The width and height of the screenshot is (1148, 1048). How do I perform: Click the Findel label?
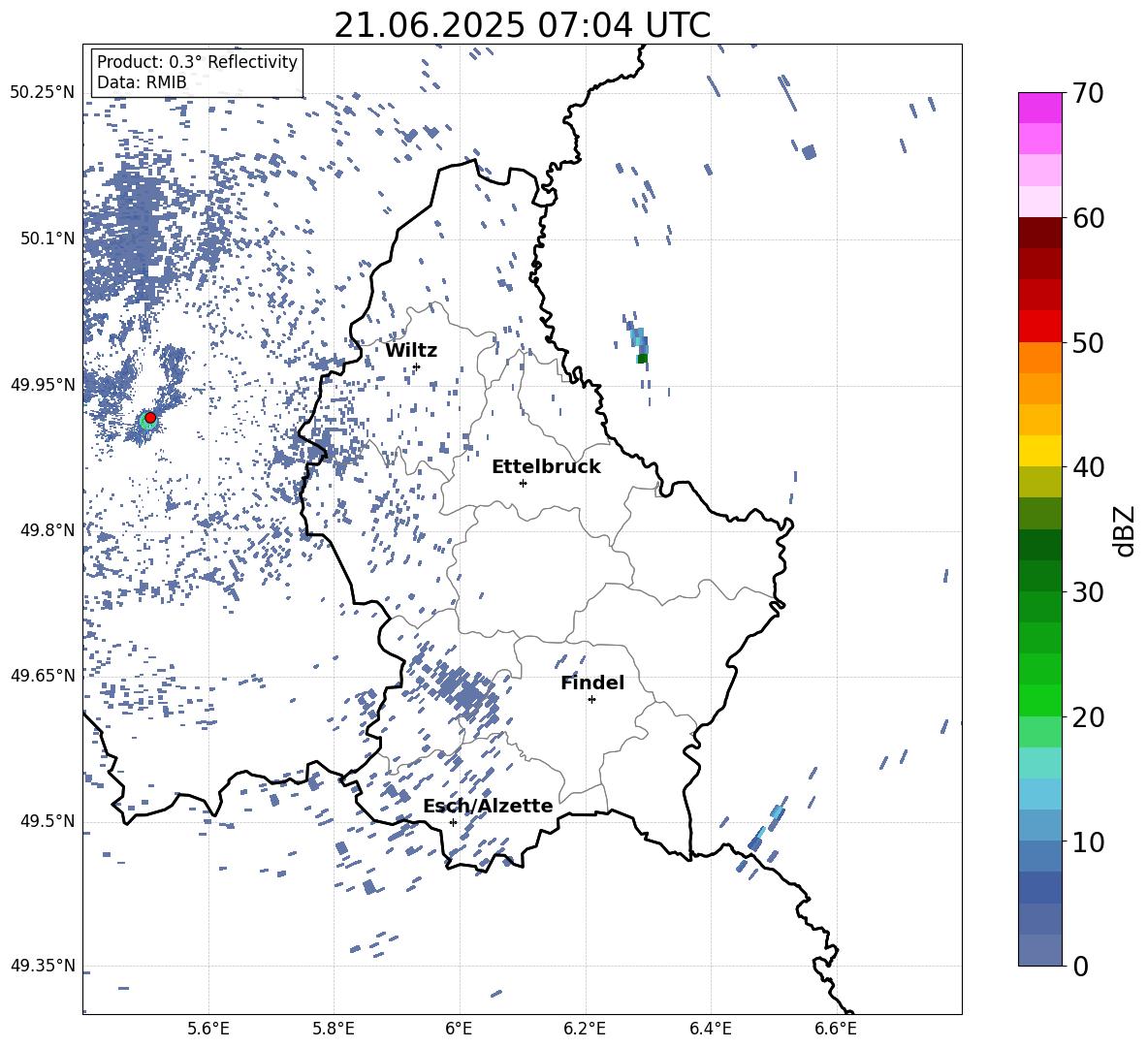tap(592, 683)
